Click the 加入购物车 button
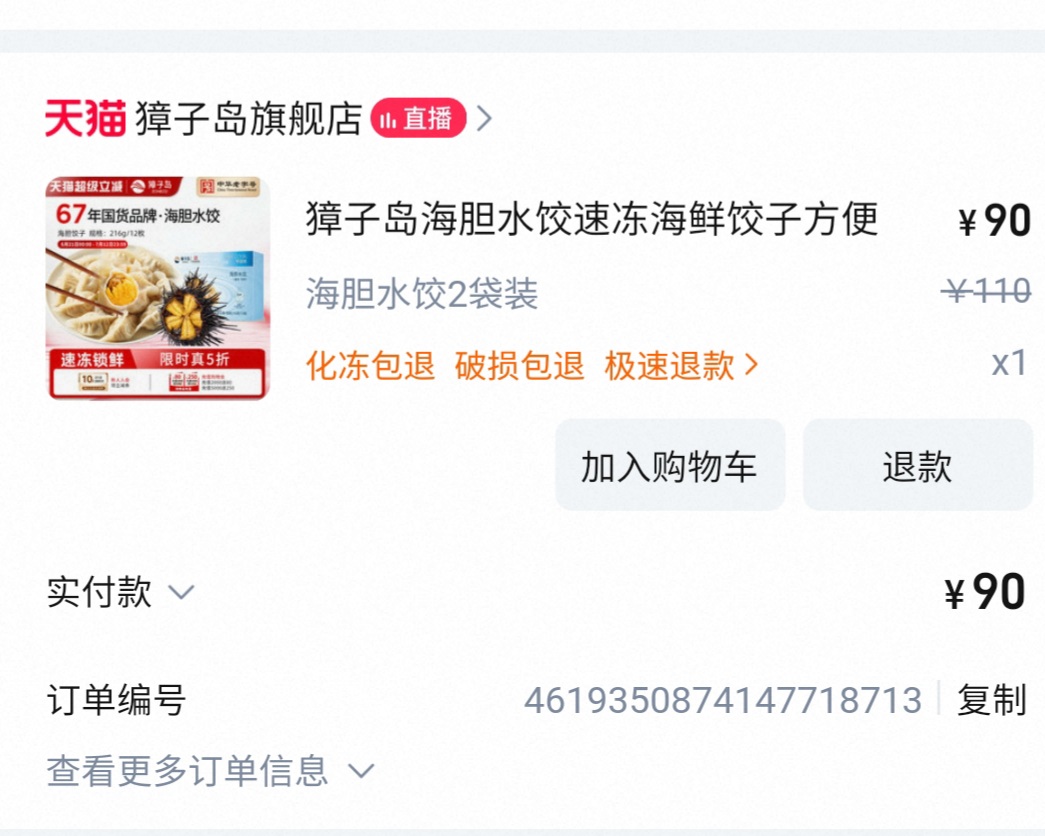1045x836 pixels. [x=670, y=465]
